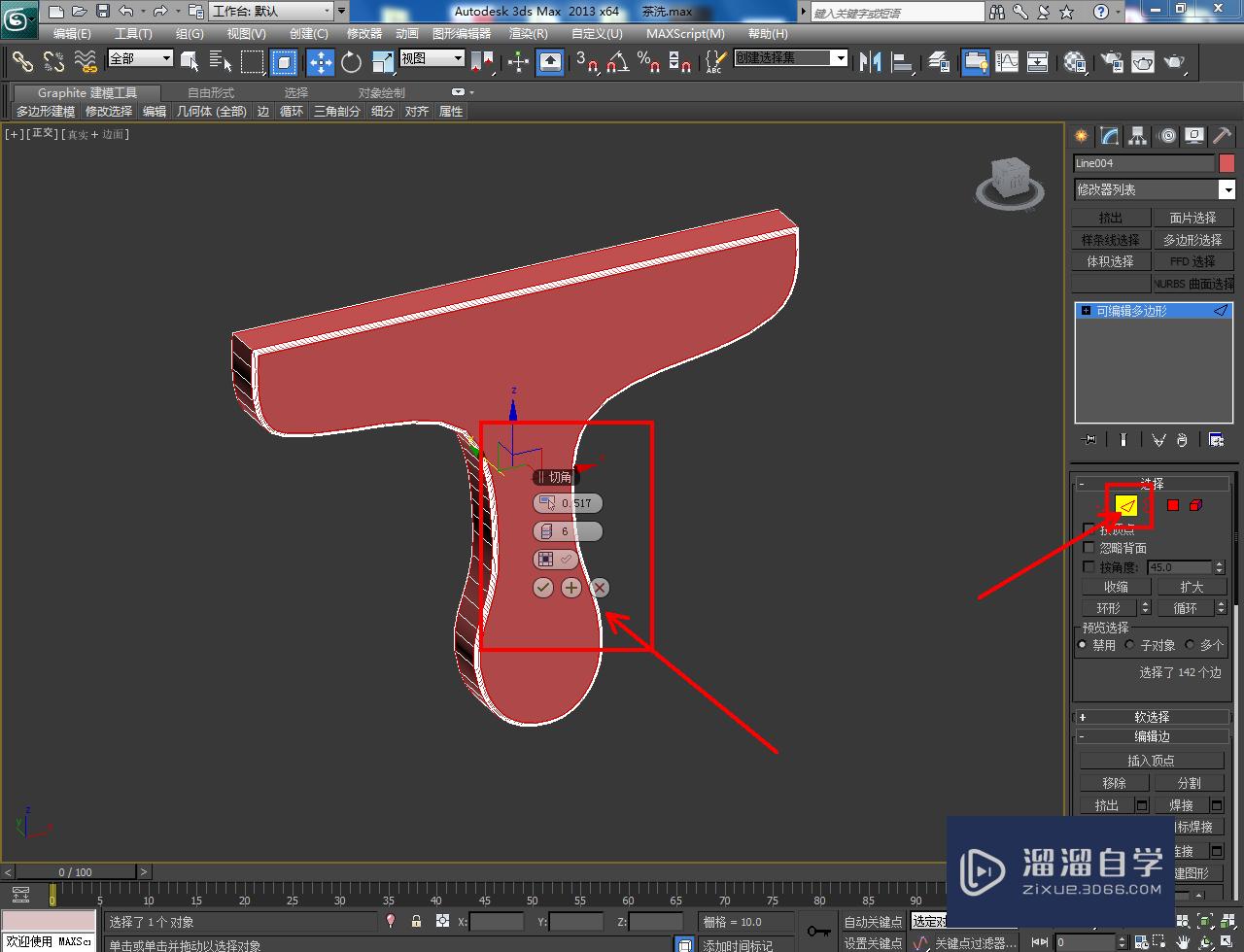Image resolution: width=1244 pixels, height=952 pixels.
Task: Open the Modifier List dropdown
Action: pyautogui.click(x=1154, y=189)
